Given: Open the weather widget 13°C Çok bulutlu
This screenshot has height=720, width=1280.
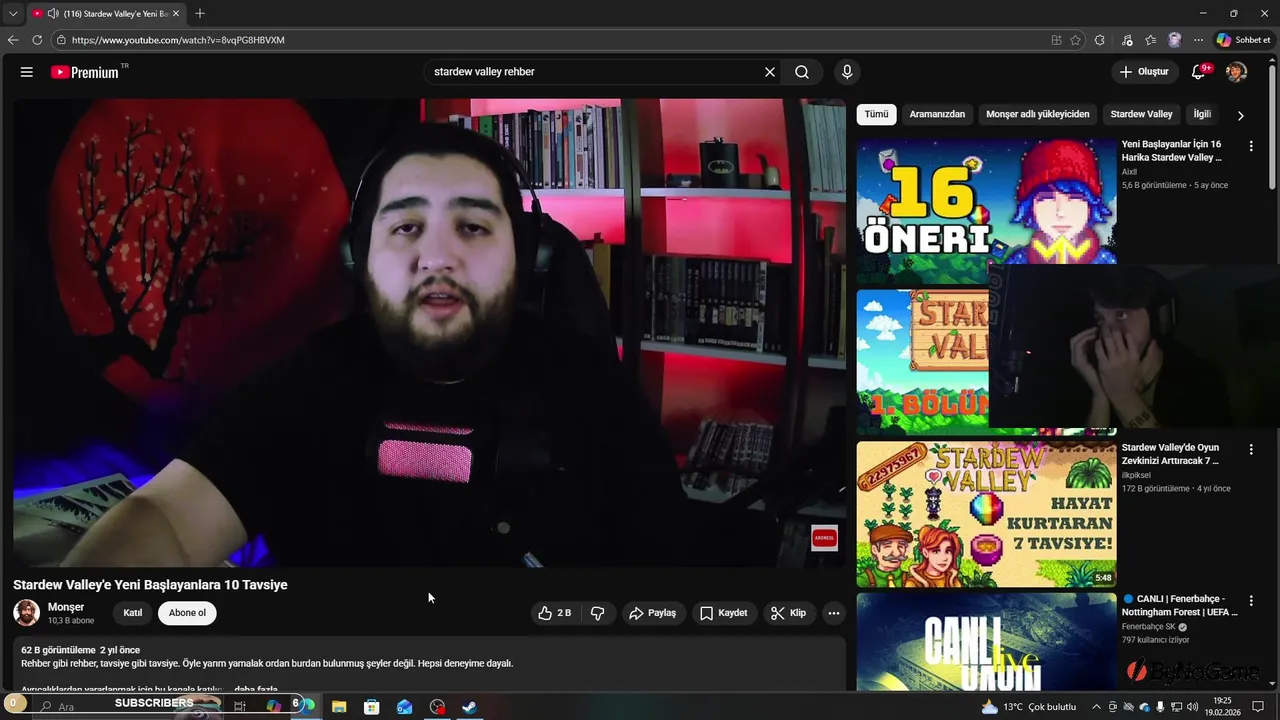Looking at the screenshot, I should point(1029,707).
